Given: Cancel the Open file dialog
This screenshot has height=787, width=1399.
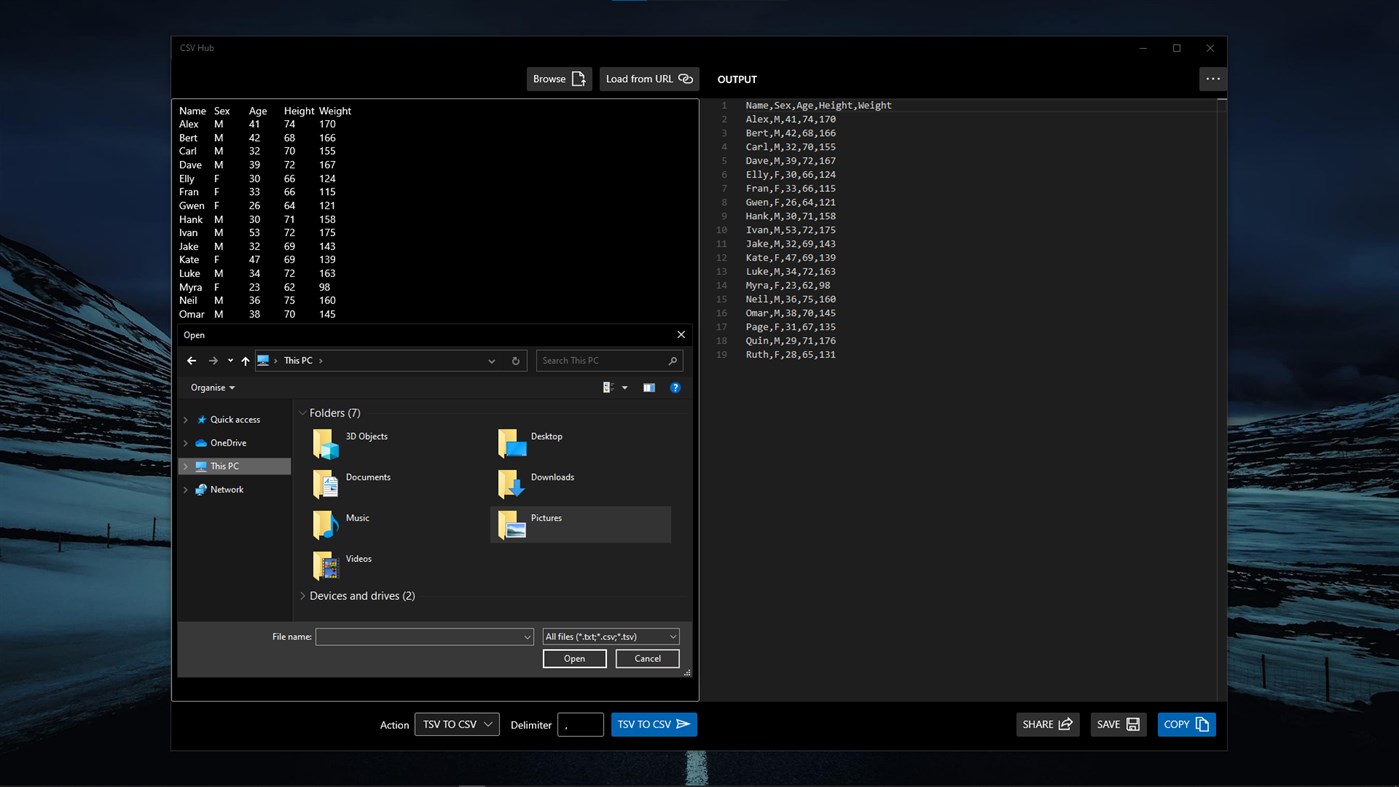Looking at the screenshot, I should tap(648, 659).
